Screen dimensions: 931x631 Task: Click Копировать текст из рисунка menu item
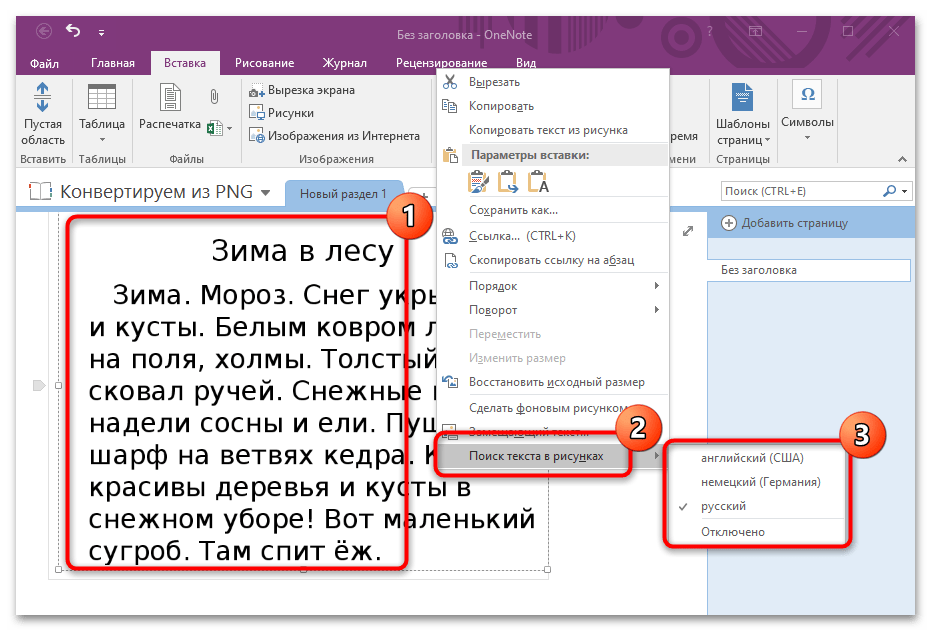tap(548, 130)
